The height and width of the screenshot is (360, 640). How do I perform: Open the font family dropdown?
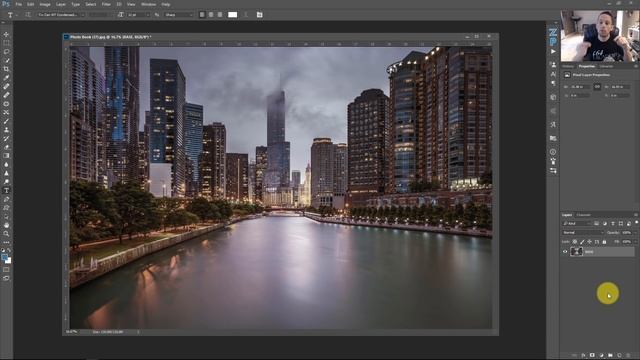point(60,15)
